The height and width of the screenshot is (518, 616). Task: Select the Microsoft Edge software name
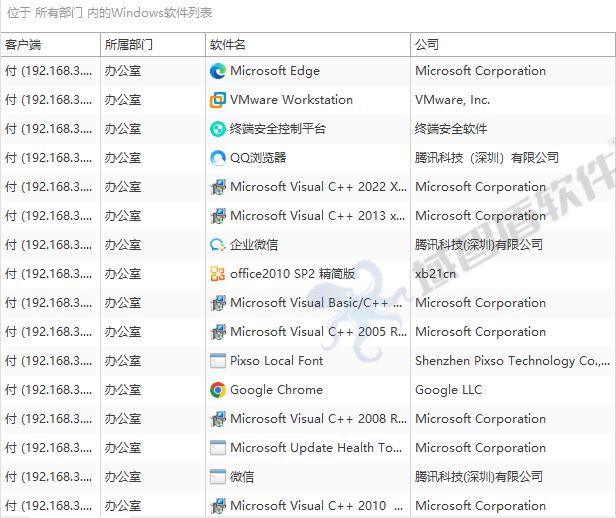point(275,71)
